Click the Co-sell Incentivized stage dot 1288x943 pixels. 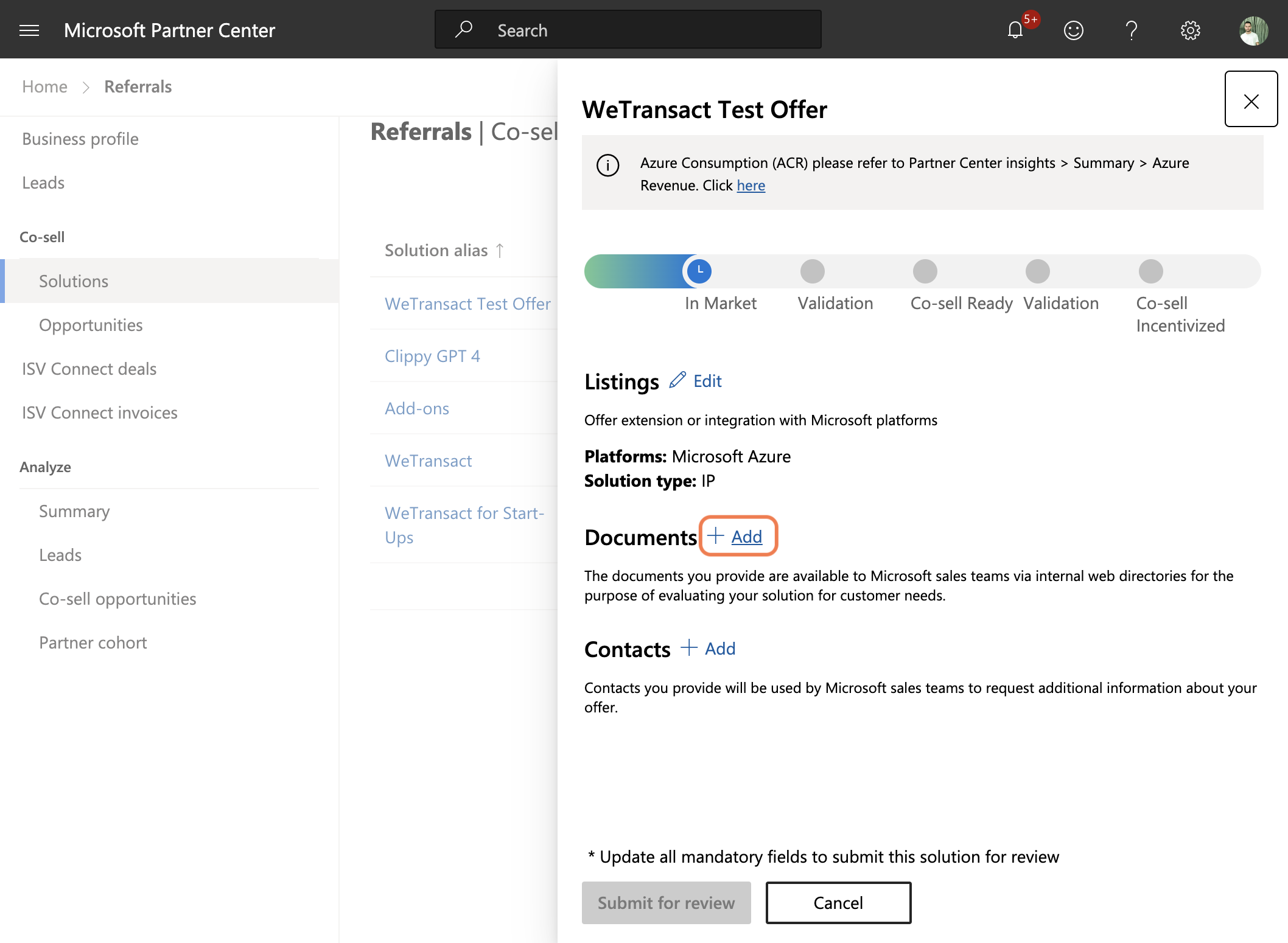click(1151, 271)
